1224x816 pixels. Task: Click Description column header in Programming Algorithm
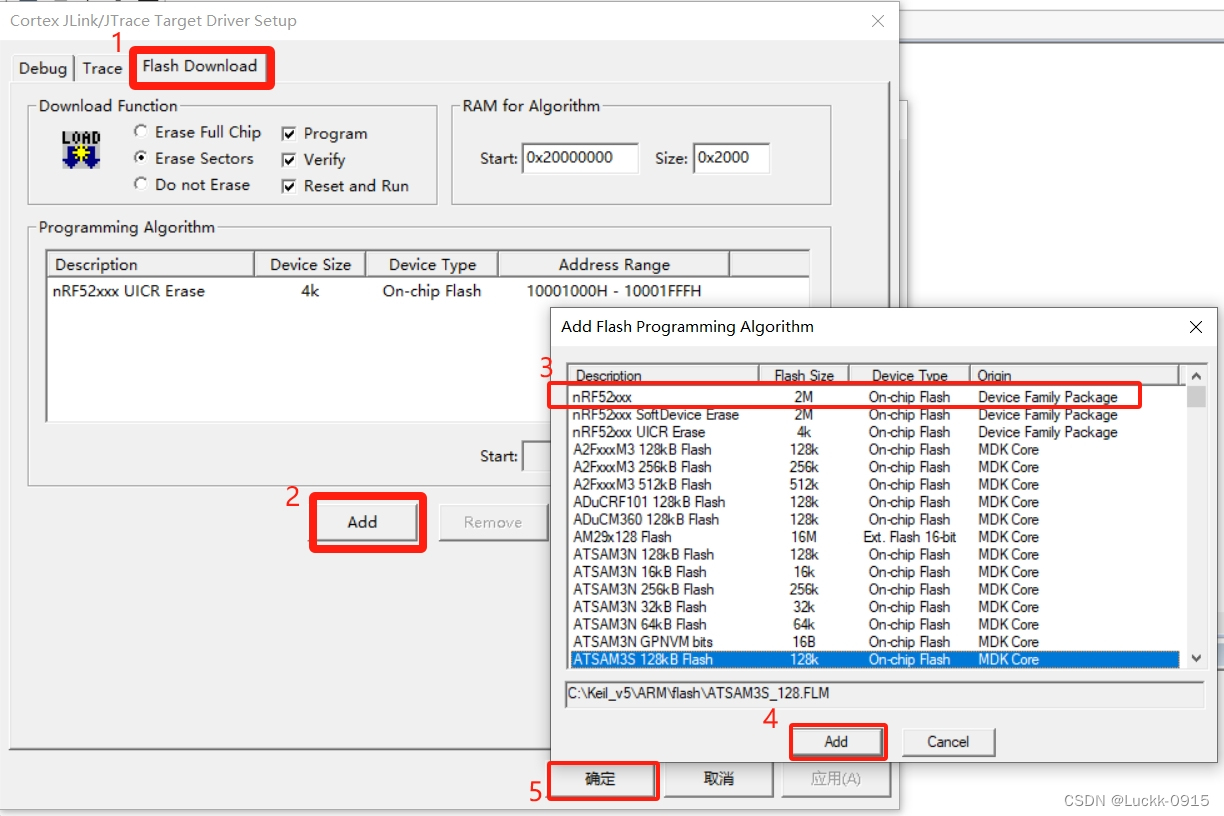coord(150,264)
